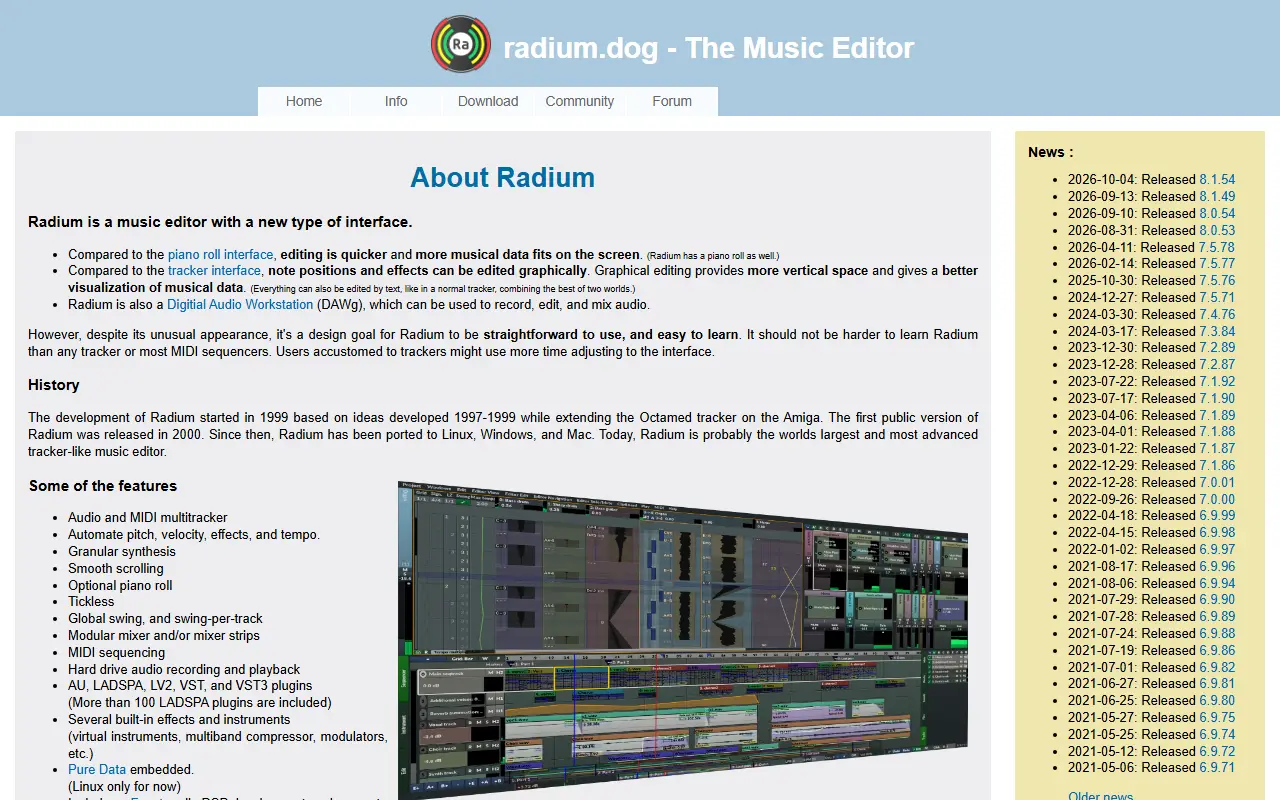Open release 7.2.89 link

click(1217, 348)
